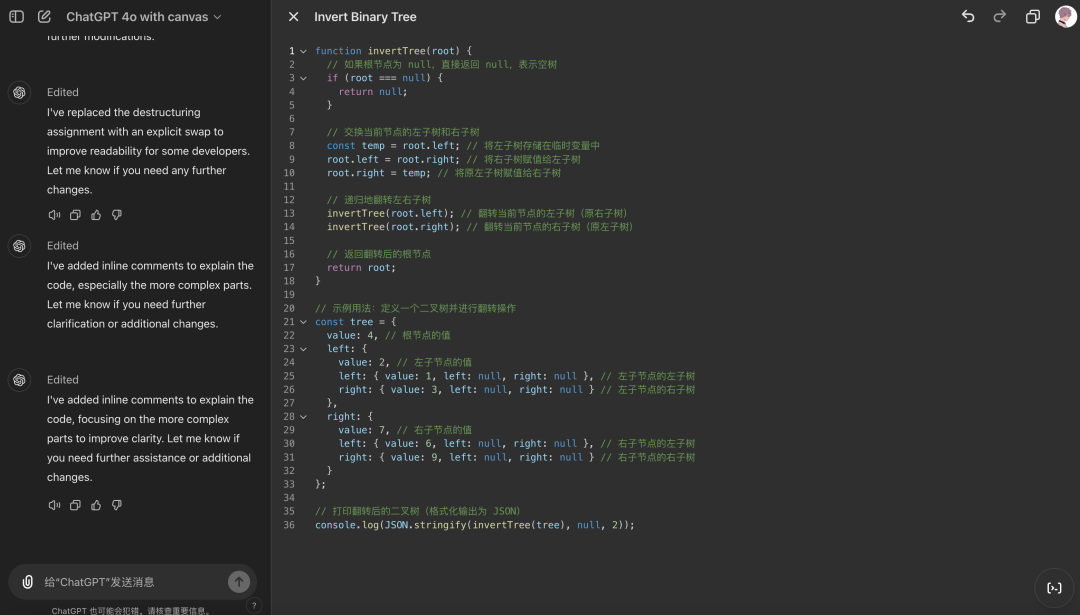The width and height of the screenshot is (1080, 615).
Task: Open the user profile avatar menu
Action: point(1065,17)
